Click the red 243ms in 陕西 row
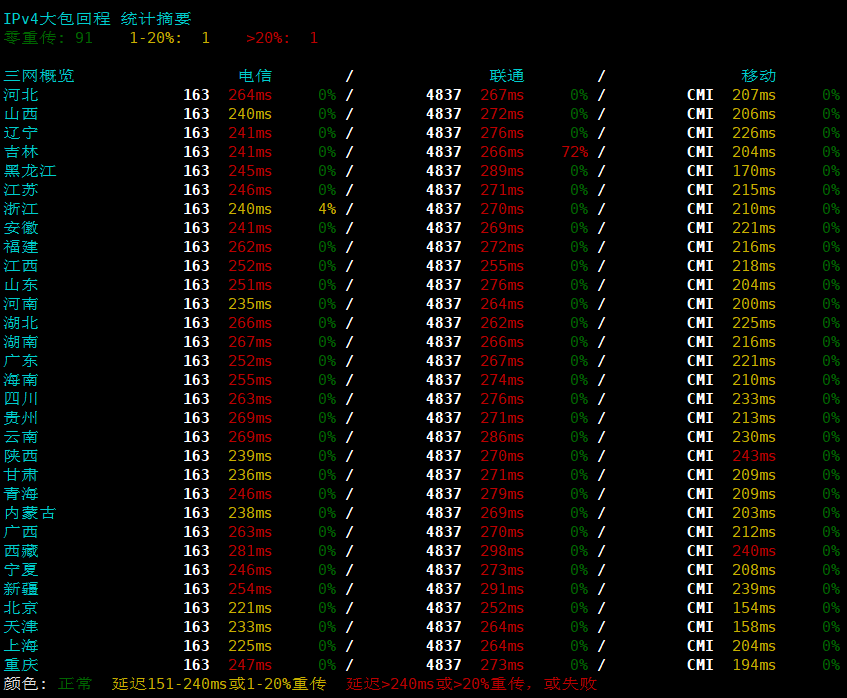Image resolution: width=847 pixels, height=698 pixels. pos(754,456)
